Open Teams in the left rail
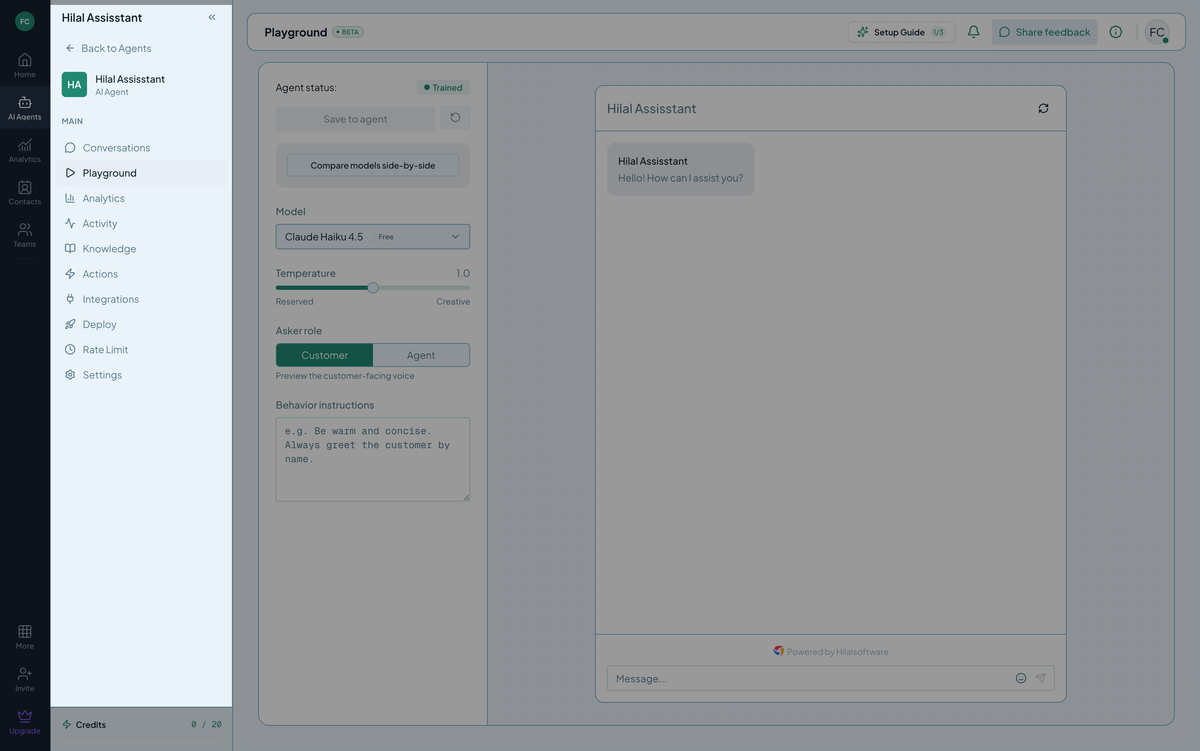Image resolution: width=1200 pixels, height=751 pixels. 25,235
